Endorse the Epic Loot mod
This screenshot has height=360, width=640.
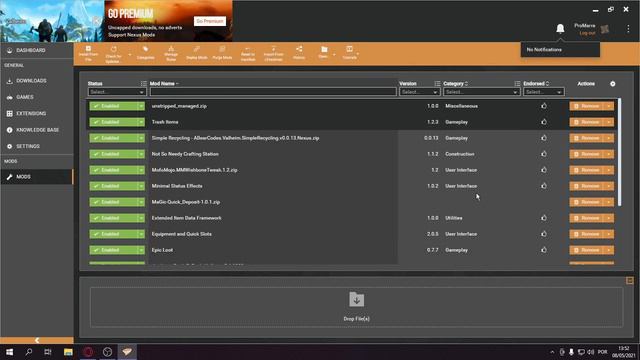pos(544,250)
